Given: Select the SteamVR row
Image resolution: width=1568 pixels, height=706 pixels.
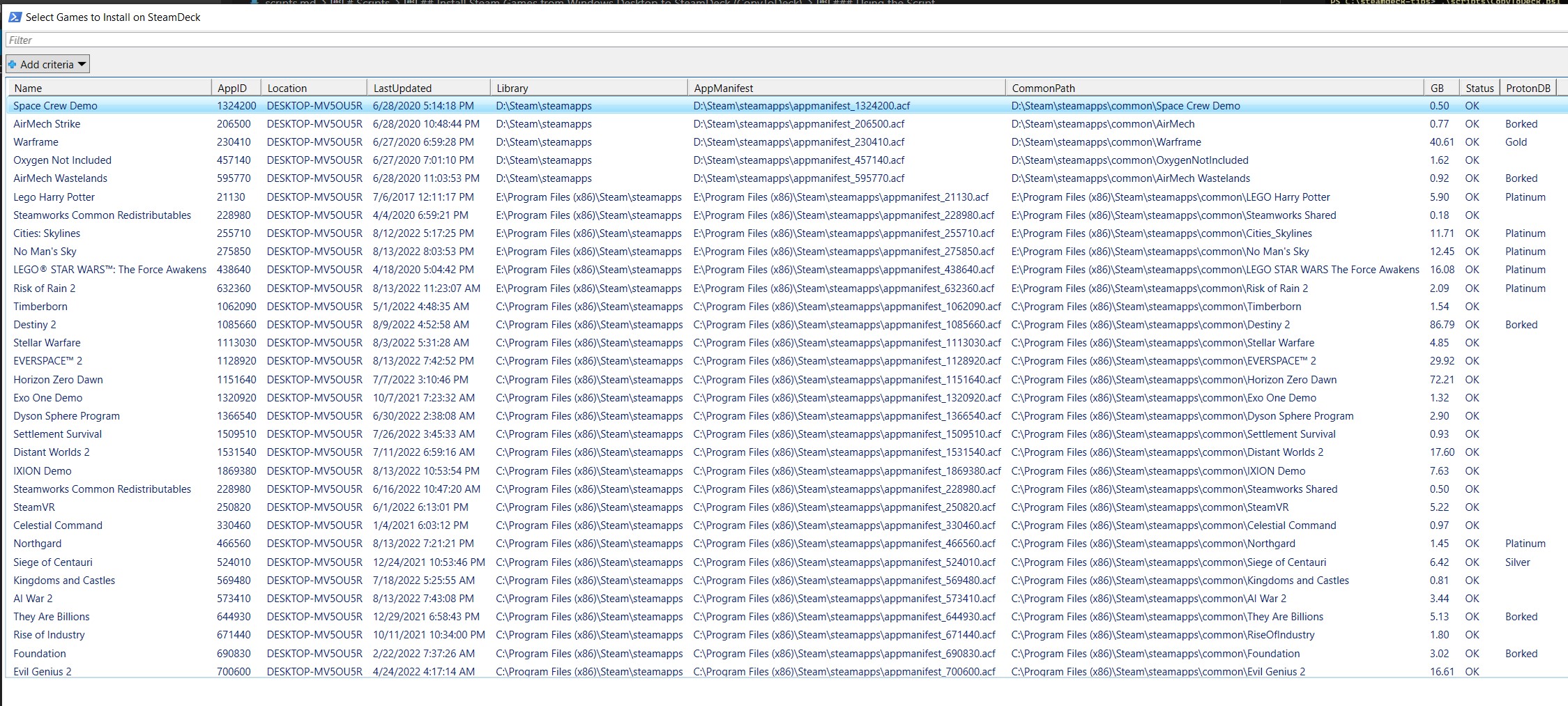Looking at the screenshot, I should click(786, 507).
